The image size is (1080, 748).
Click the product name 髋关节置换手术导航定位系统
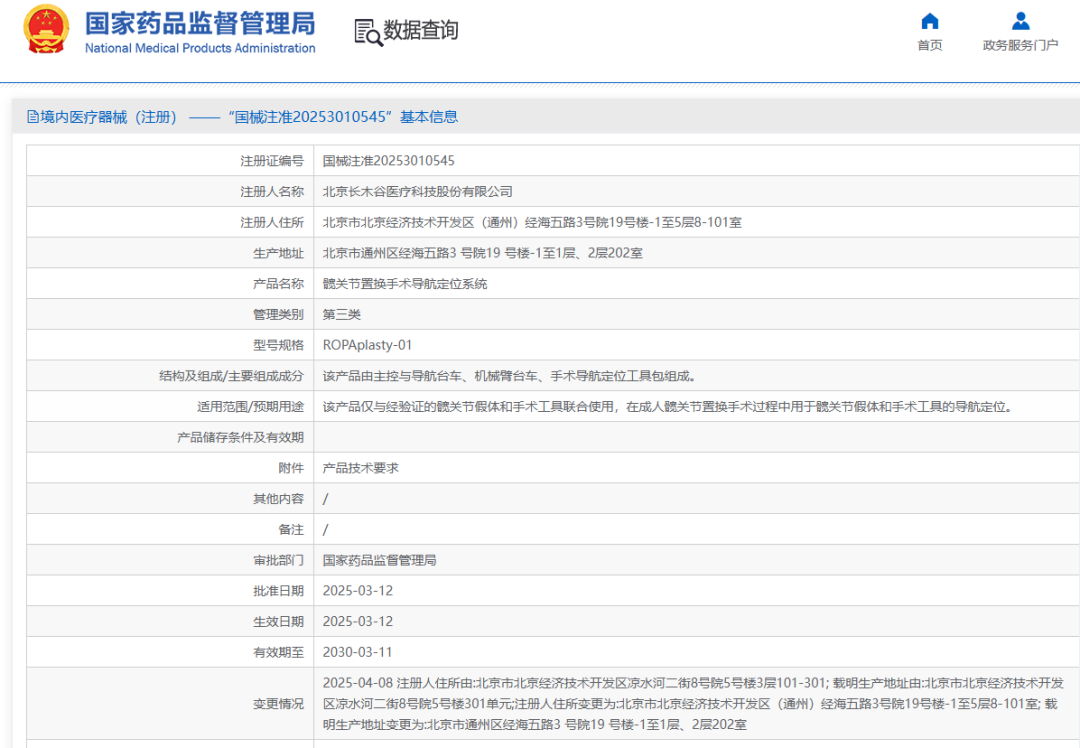tap(405, 284)
